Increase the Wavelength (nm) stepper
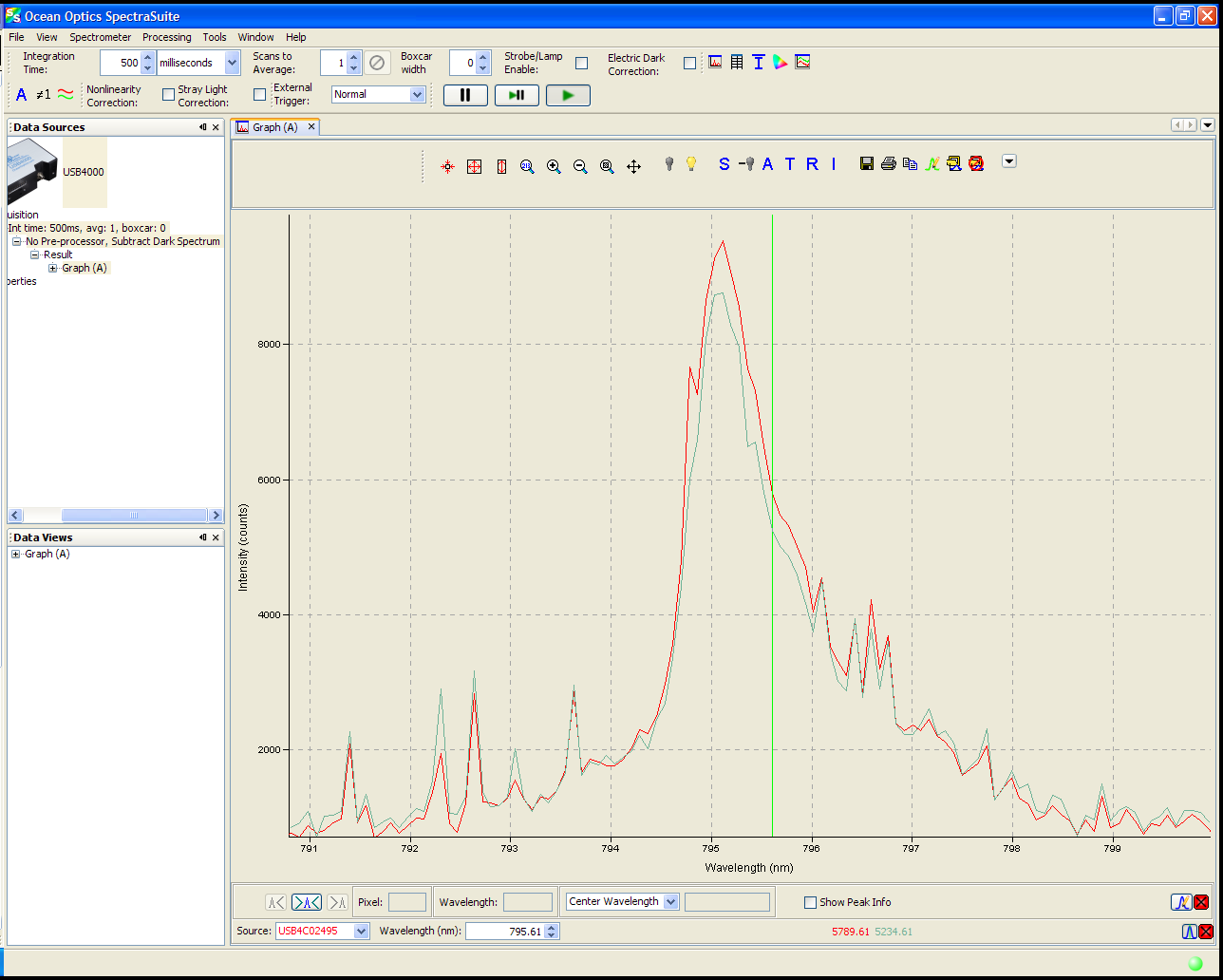Viewport: 1223px width, 980px height. (552, 927)
